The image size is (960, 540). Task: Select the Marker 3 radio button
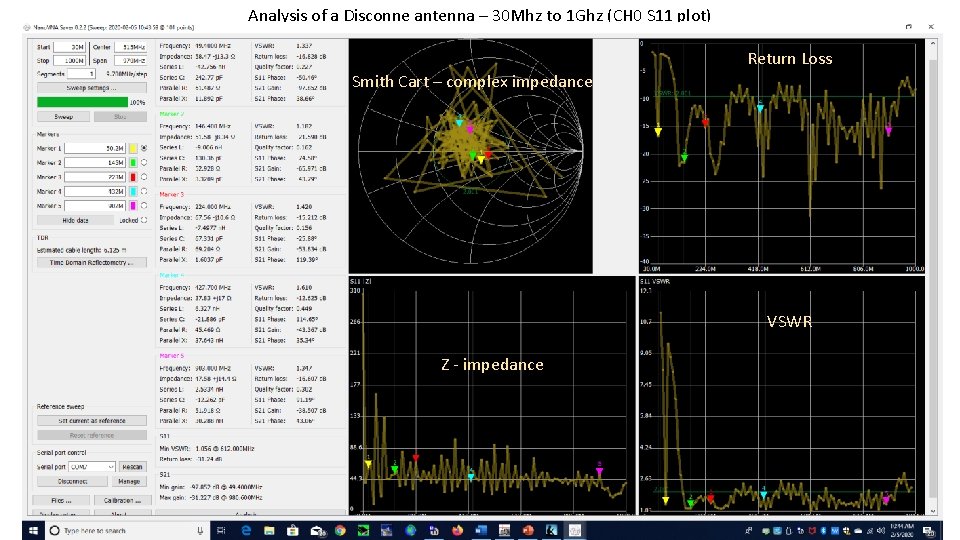[x=144, y=177]
